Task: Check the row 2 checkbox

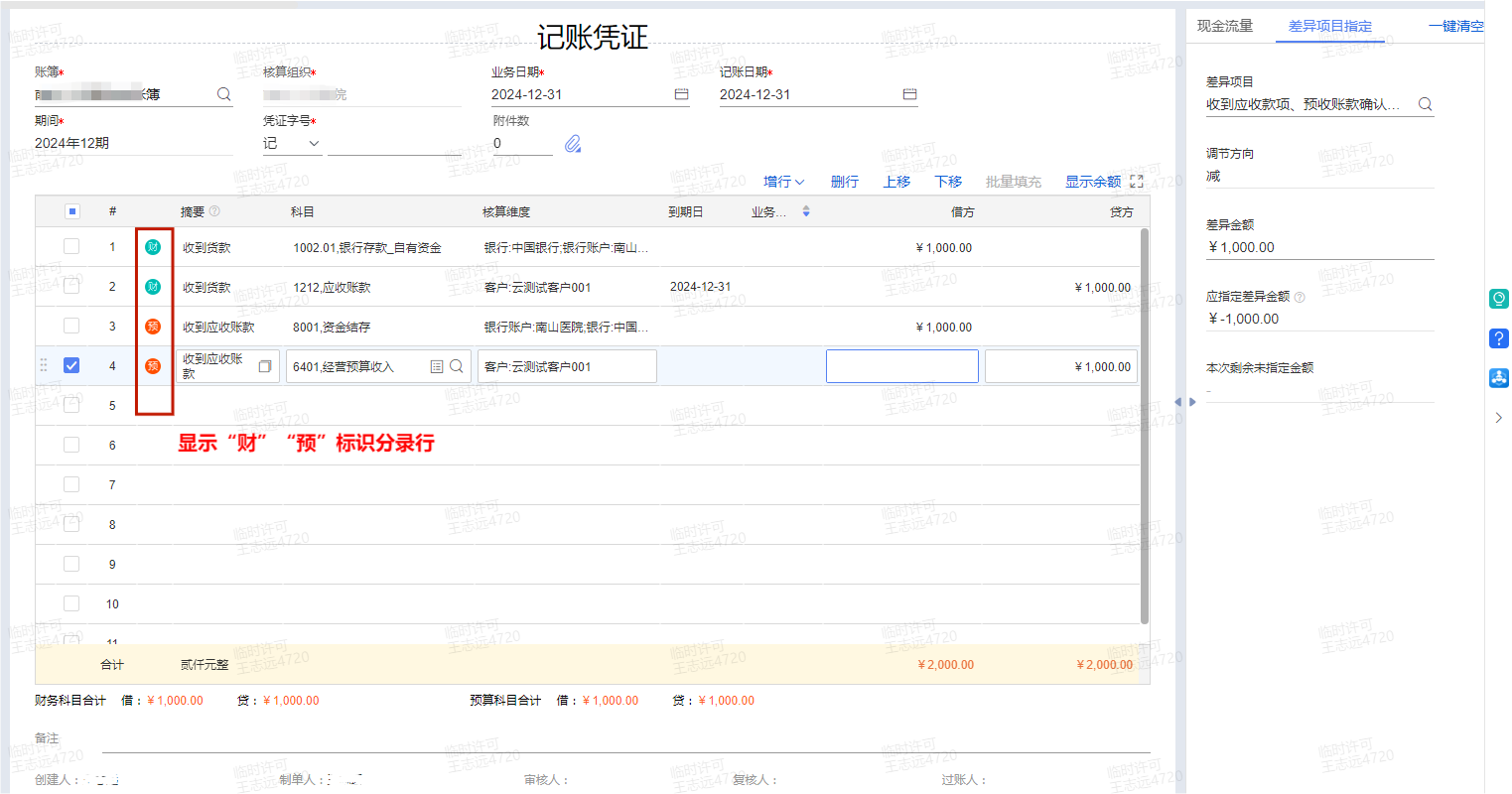Action: tap(71, 286)
